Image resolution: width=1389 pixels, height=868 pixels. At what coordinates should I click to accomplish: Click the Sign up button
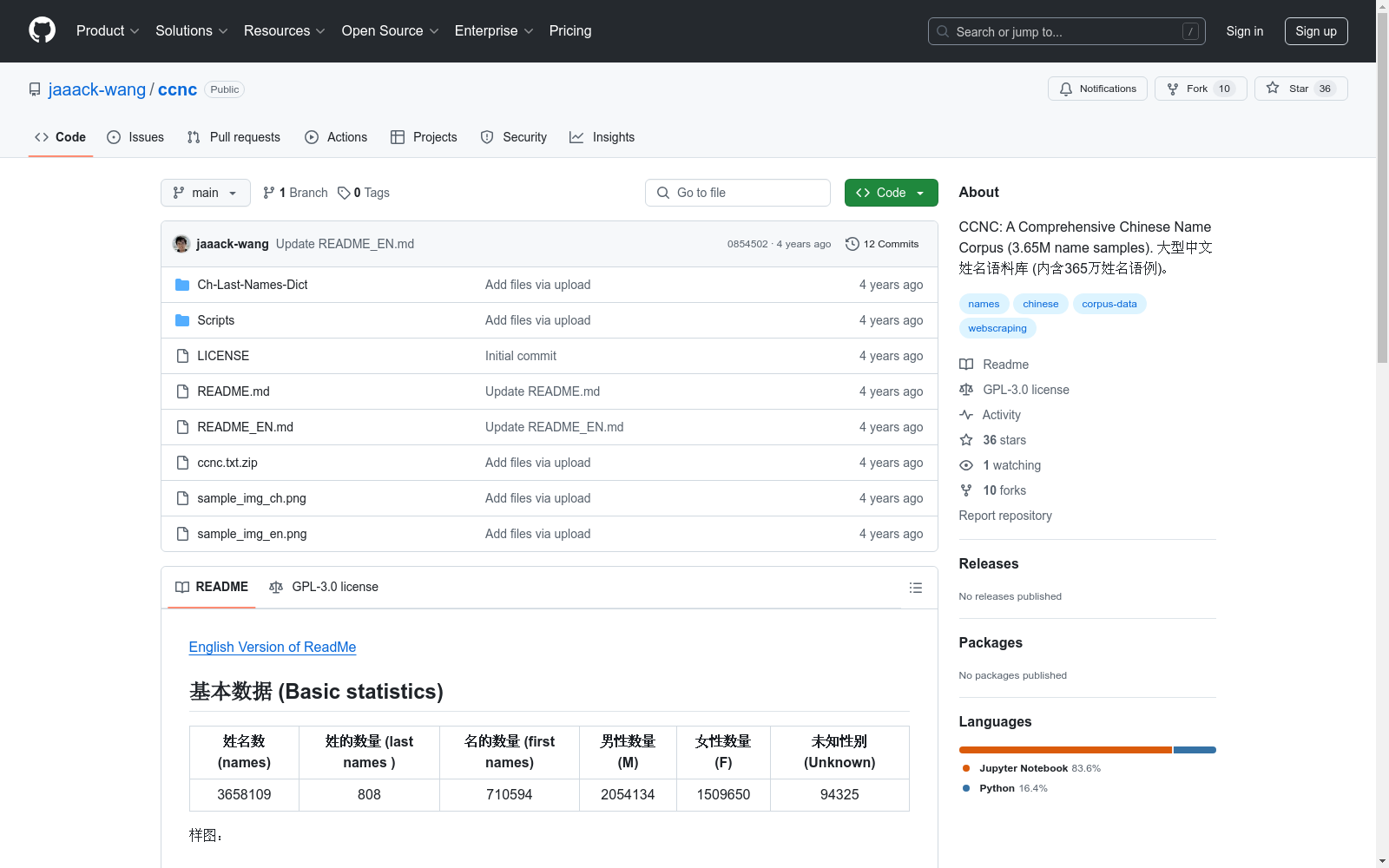[x=1316, y=31]
